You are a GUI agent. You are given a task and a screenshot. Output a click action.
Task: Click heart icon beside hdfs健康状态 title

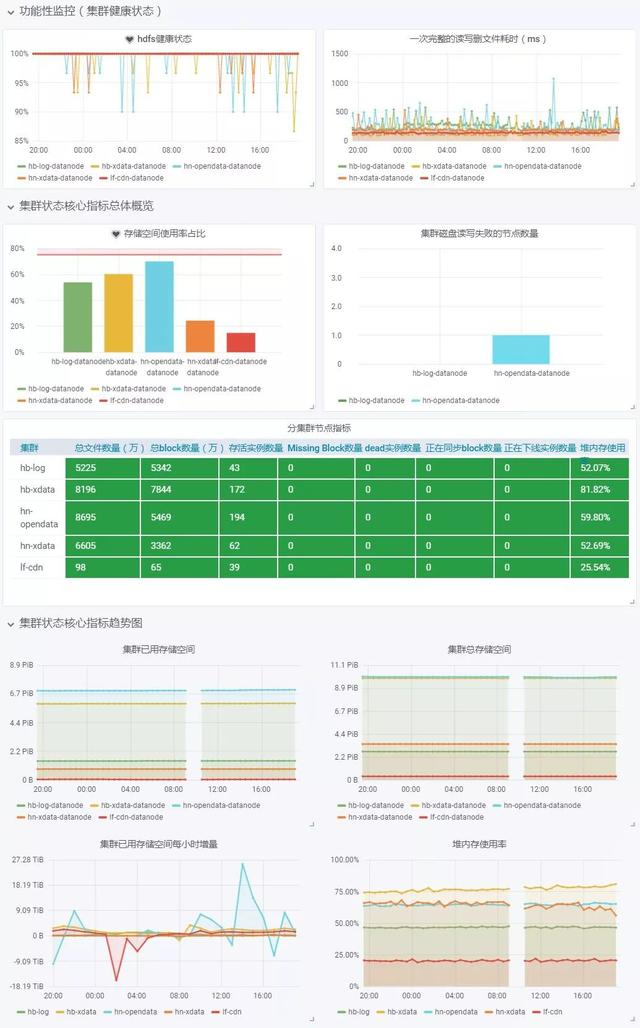tap(129, 39)
